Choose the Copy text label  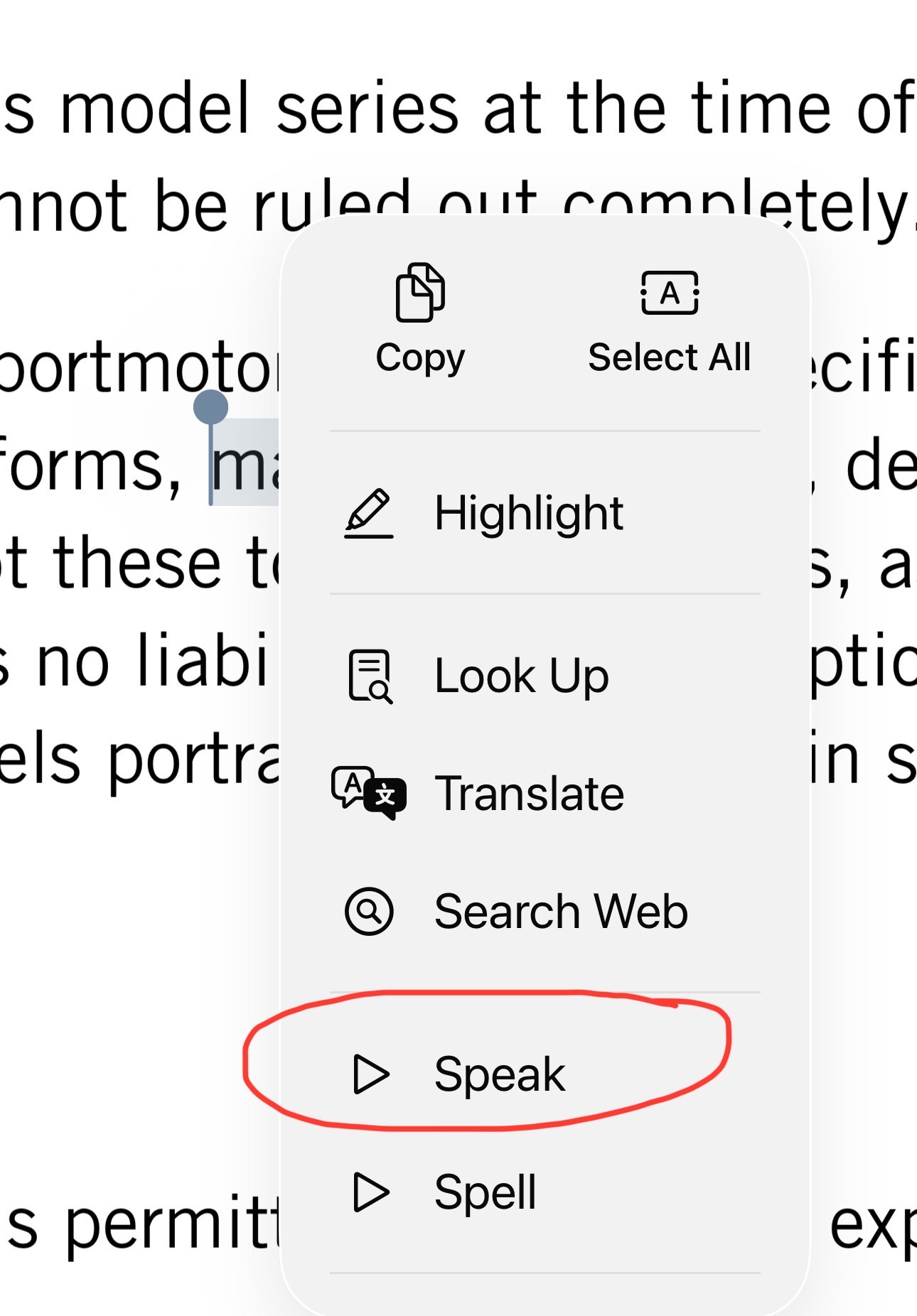click(420, 357)
